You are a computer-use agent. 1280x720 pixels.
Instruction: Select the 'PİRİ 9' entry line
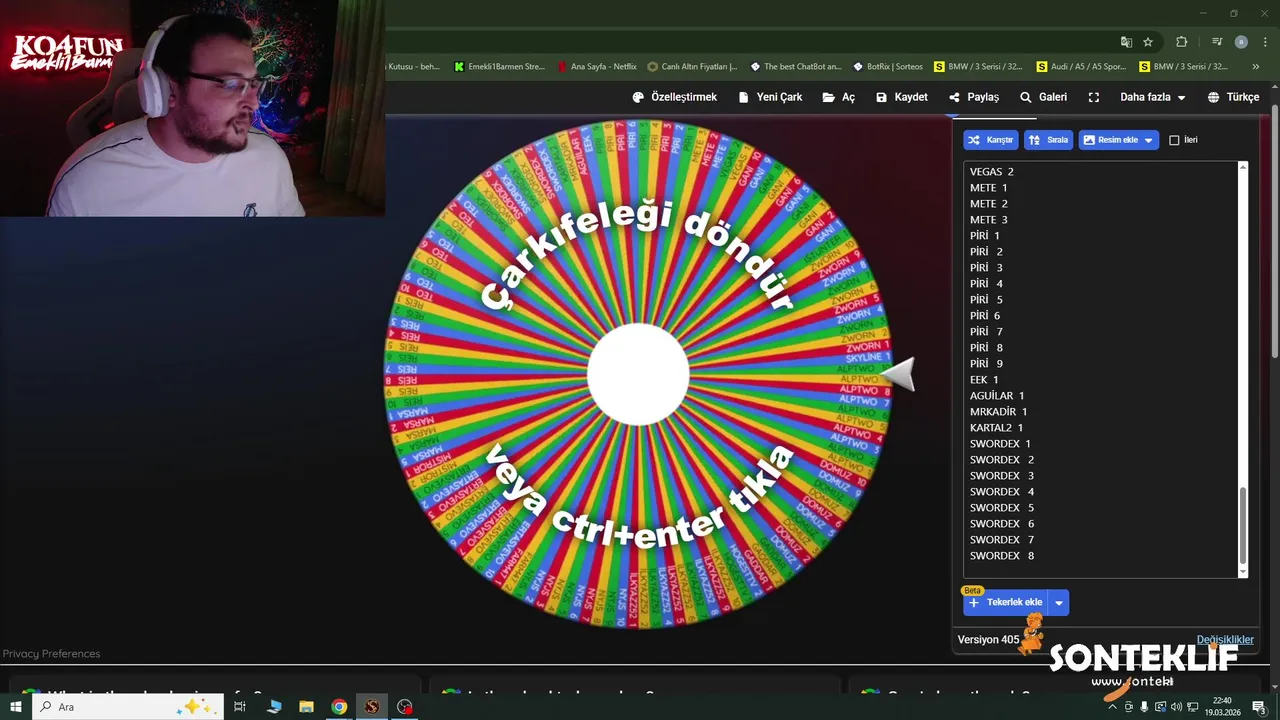(986, 364)
